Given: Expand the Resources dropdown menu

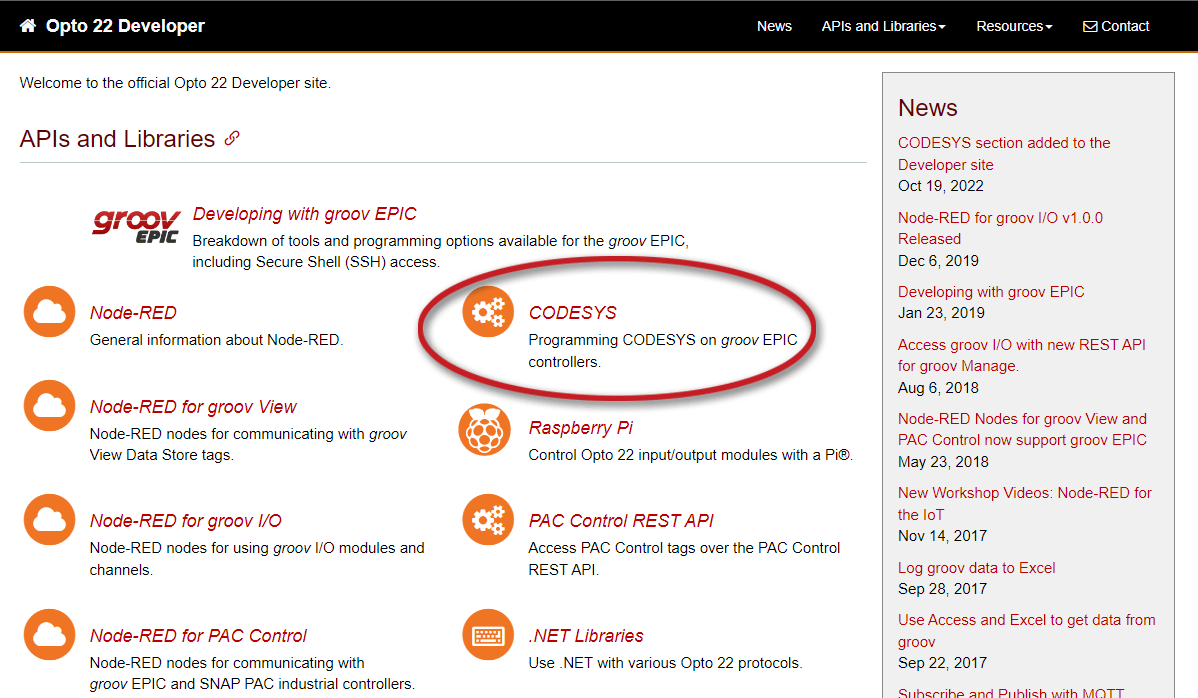Looking at the screenshot, I should pos(1014,26).
